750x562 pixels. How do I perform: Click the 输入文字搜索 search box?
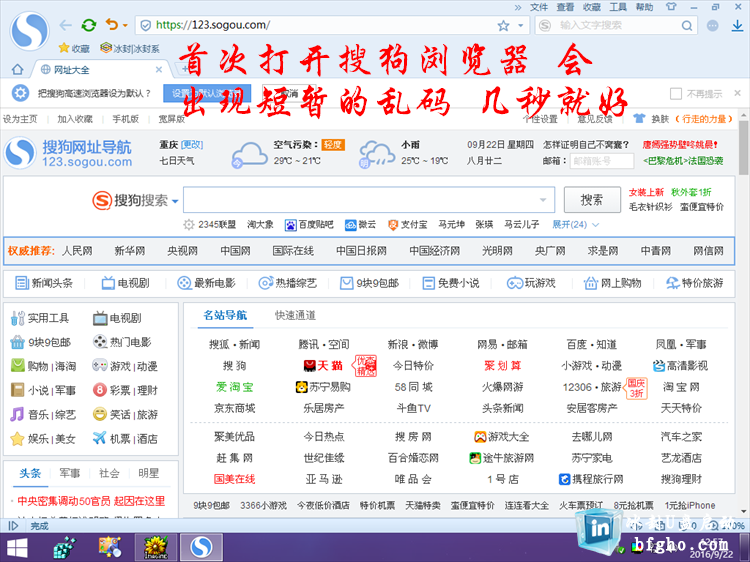click(x=617, y=25)
